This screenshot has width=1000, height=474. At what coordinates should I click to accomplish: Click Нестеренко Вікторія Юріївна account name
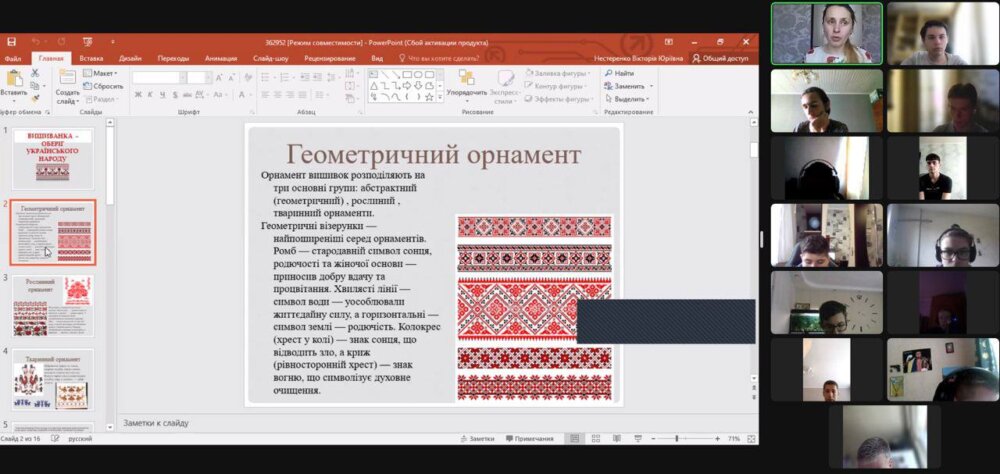(638, 58)
